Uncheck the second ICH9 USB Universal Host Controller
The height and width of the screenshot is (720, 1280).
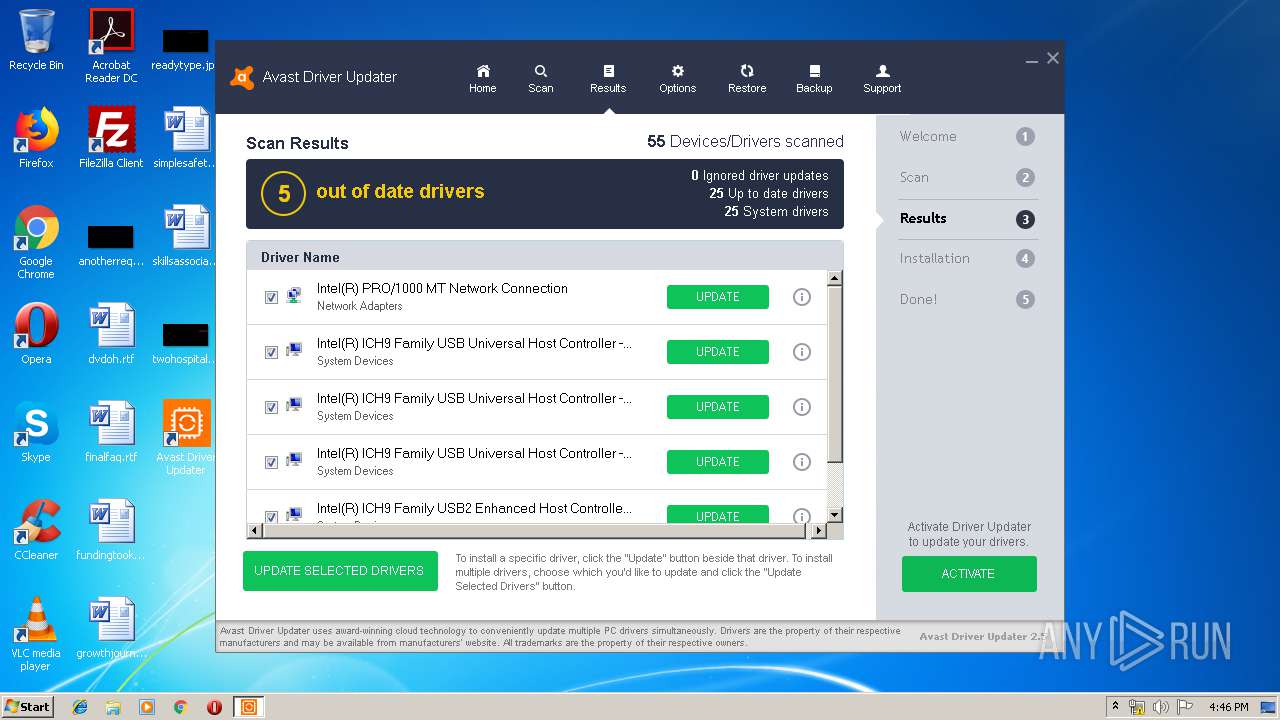[x=271, y=407]
